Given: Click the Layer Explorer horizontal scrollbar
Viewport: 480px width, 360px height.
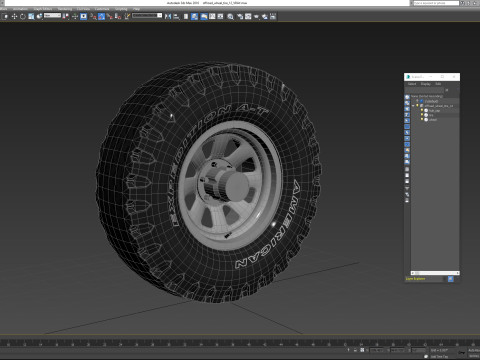Looking at the screenshot, I should [435, 273].
